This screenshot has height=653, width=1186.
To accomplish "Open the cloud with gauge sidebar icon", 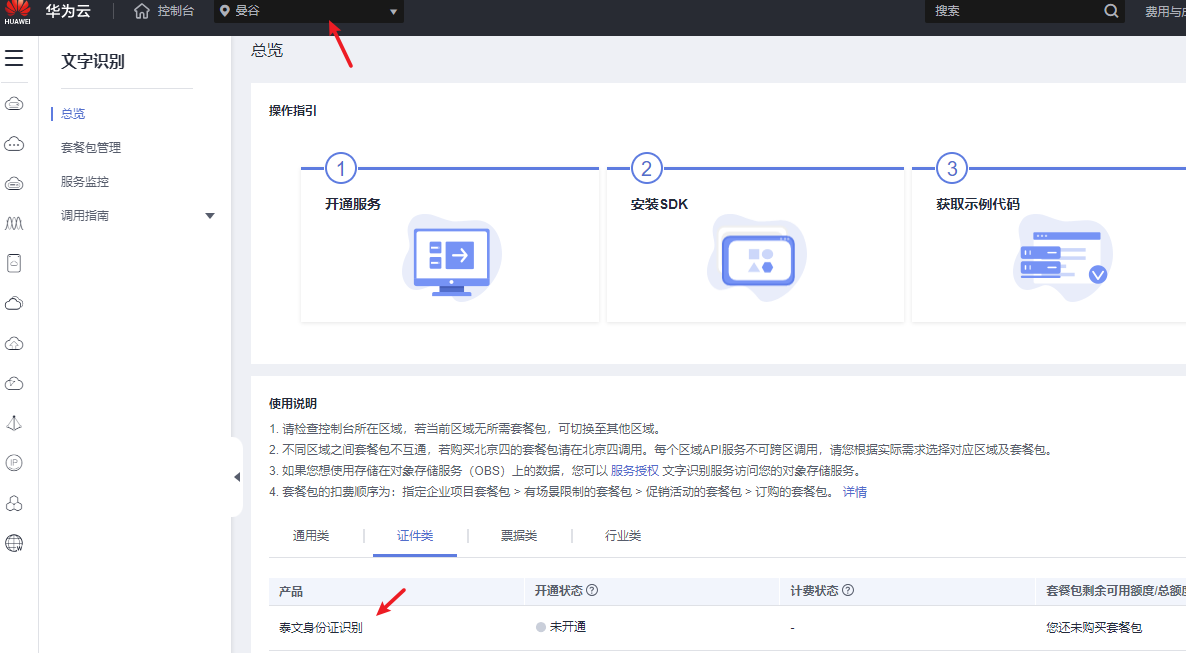I will [x=14, y=384].
